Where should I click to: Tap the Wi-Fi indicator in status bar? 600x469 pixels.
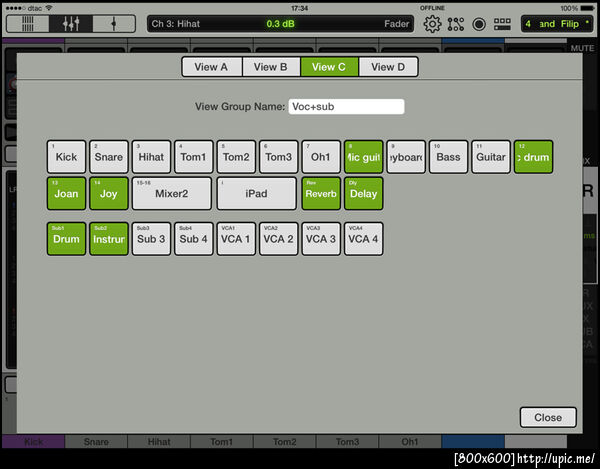[x=49, y=8]
